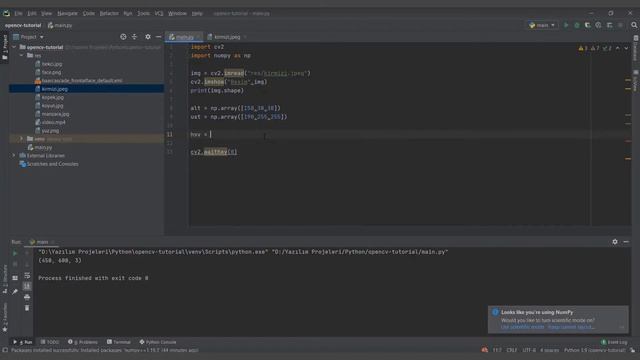Open the Refactor menu
640x360 pixels.
[109, 13]
